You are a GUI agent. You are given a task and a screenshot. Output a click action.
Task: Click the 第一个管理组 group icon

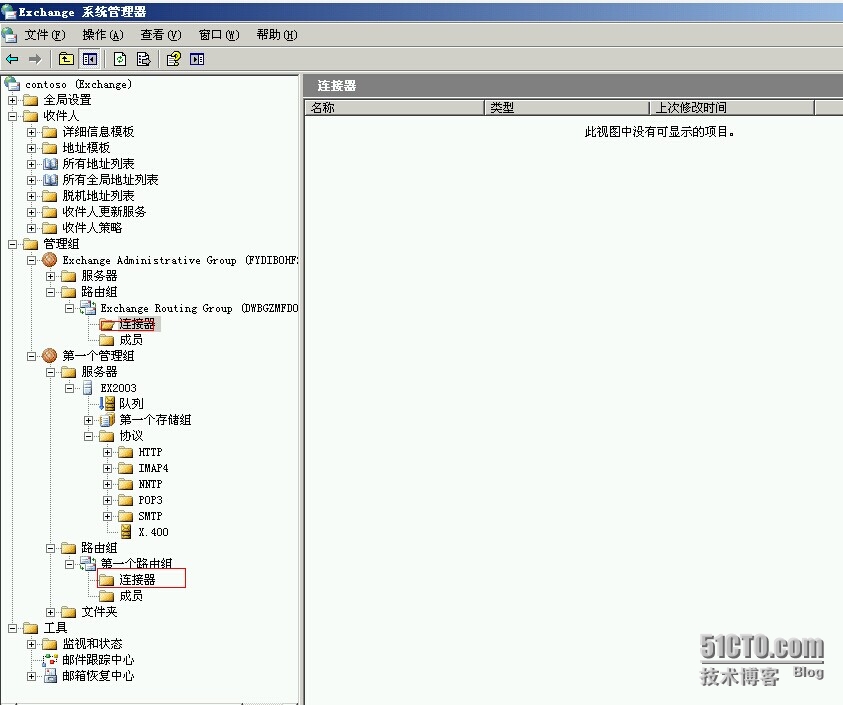(49, 355)
